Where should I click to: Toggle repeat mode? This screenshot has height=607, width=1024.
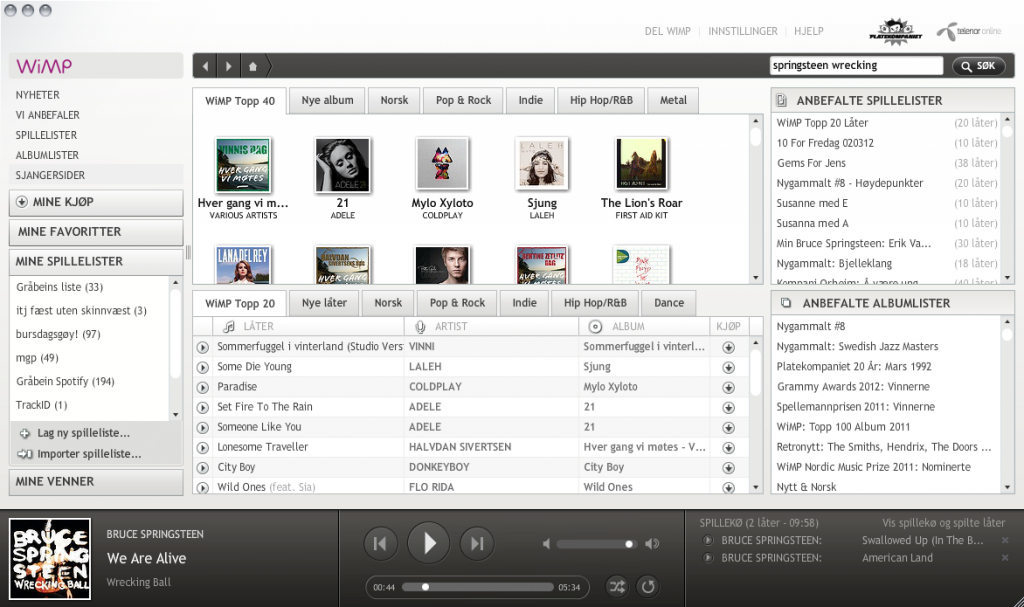[648, 587]
